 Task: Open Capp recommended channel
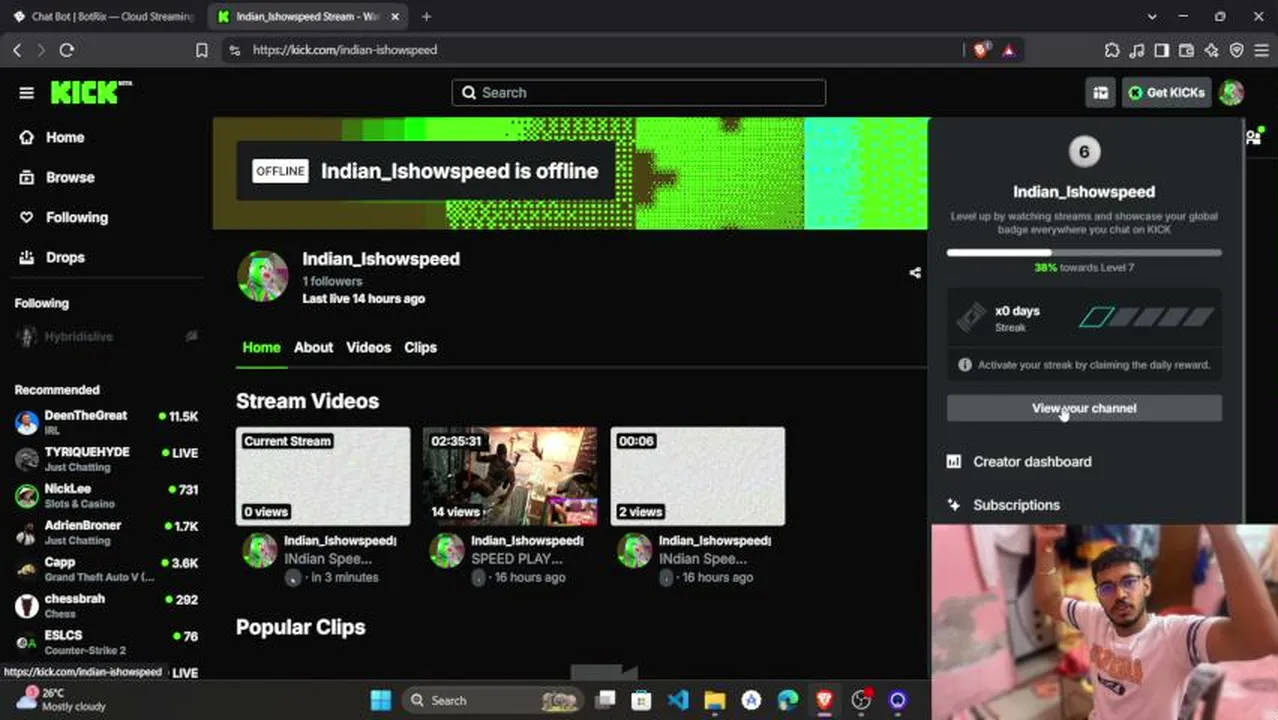106,568
